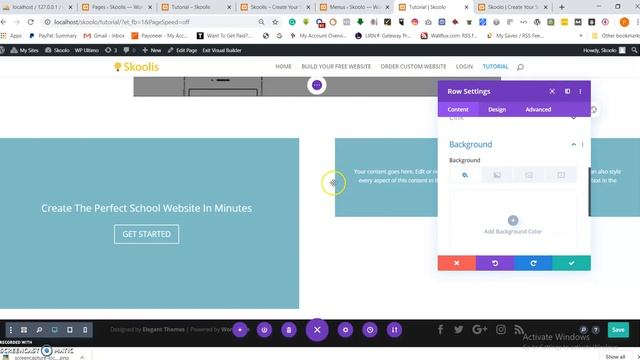640x360 pixels.
Task: Switch to the Advanced tab
Action: (x=538, y=109)
